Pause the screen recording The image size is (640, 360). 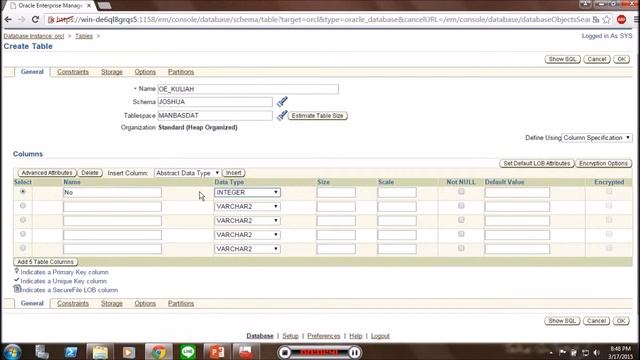tap(355, 352)
